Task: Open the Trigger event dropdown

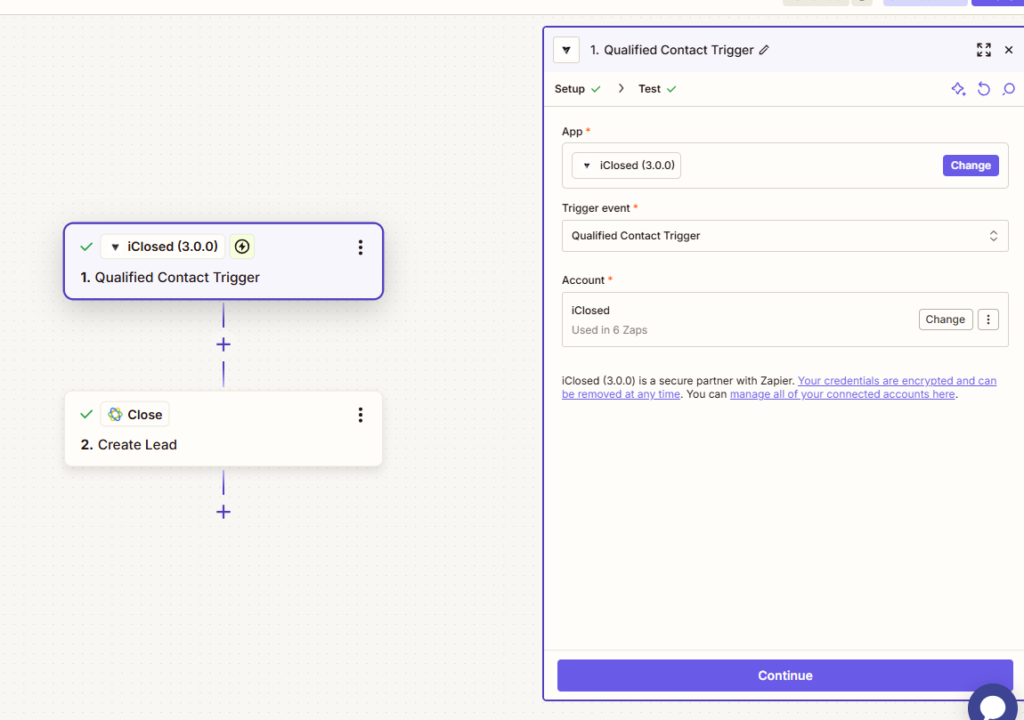Action: click(784, 236)
